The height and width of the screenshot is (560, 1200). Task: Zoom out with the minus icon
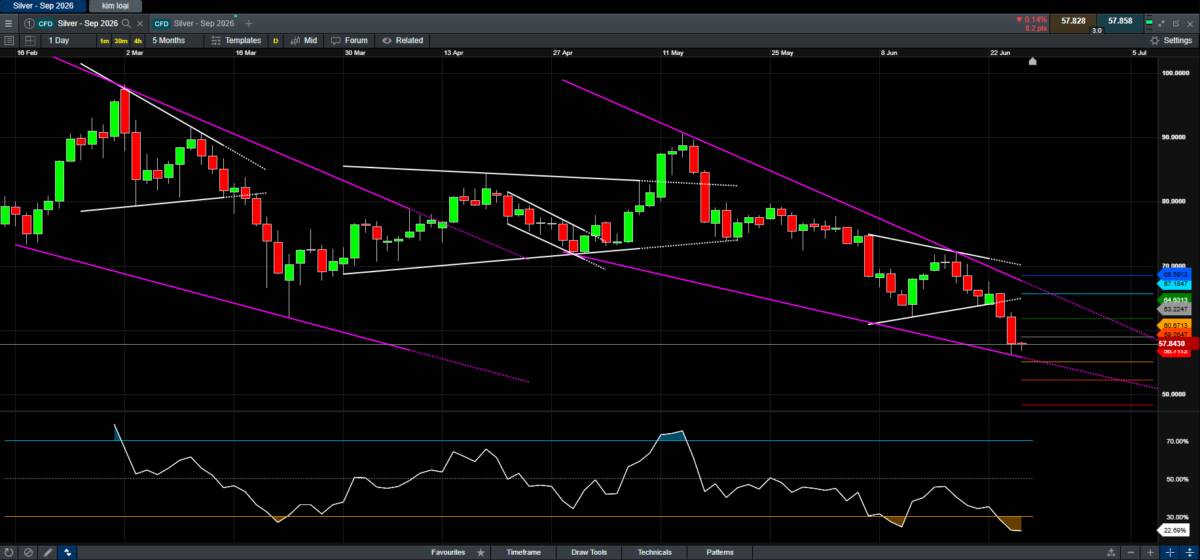click(x=1131, y=552)
